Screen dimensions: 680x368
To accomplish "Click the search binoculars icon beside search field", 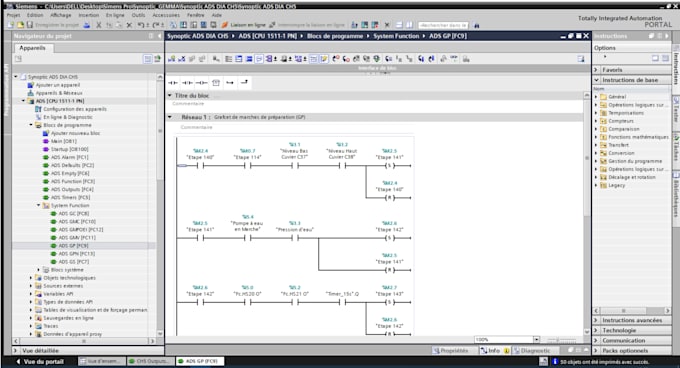I will 477,25.
